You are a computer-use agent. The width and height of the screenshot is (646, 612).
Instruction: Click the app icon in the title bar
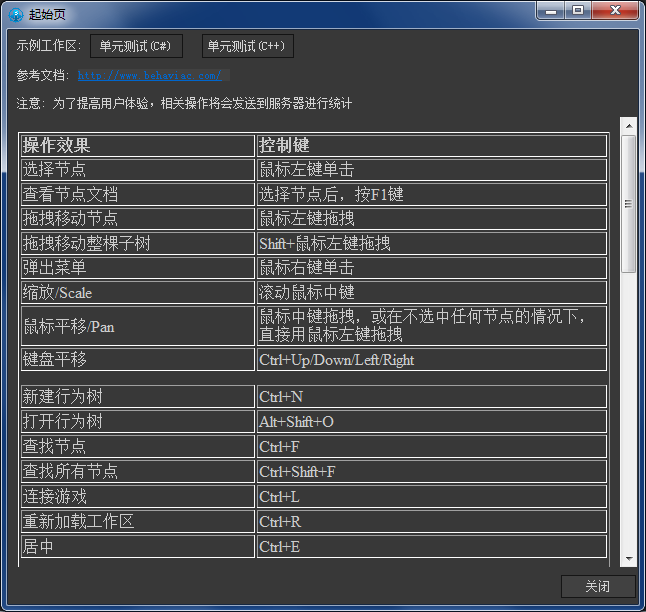click(15, 13)
